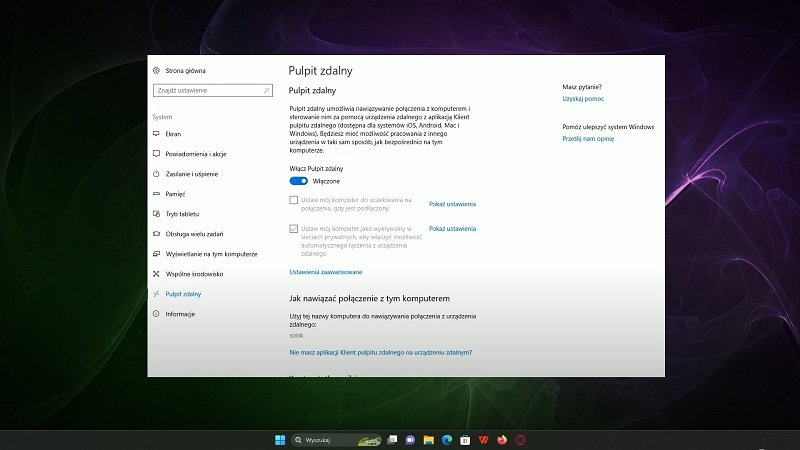This screenshot has height=450, width=800.
Task: Open the Pamięć section
Action: pos(175,194)
